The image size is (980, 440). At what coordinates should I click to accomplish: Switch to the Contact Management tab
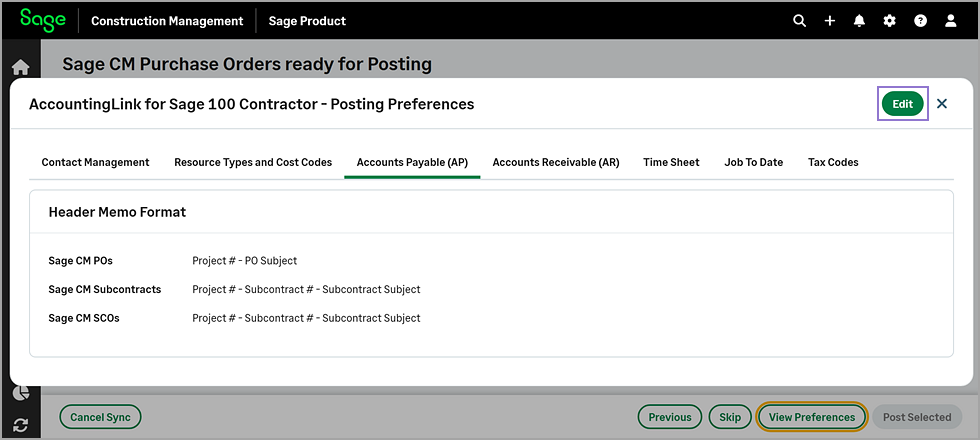point(96,162)
